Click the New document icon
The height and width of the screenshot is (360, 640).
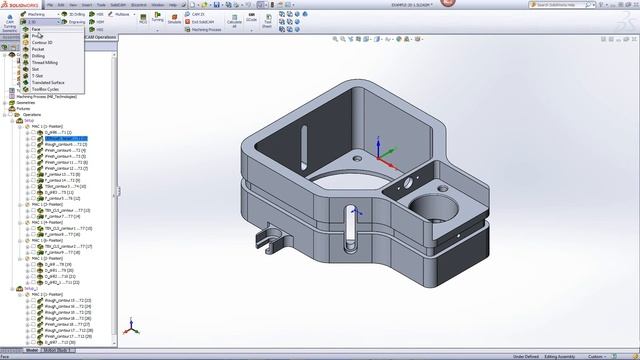192,5
